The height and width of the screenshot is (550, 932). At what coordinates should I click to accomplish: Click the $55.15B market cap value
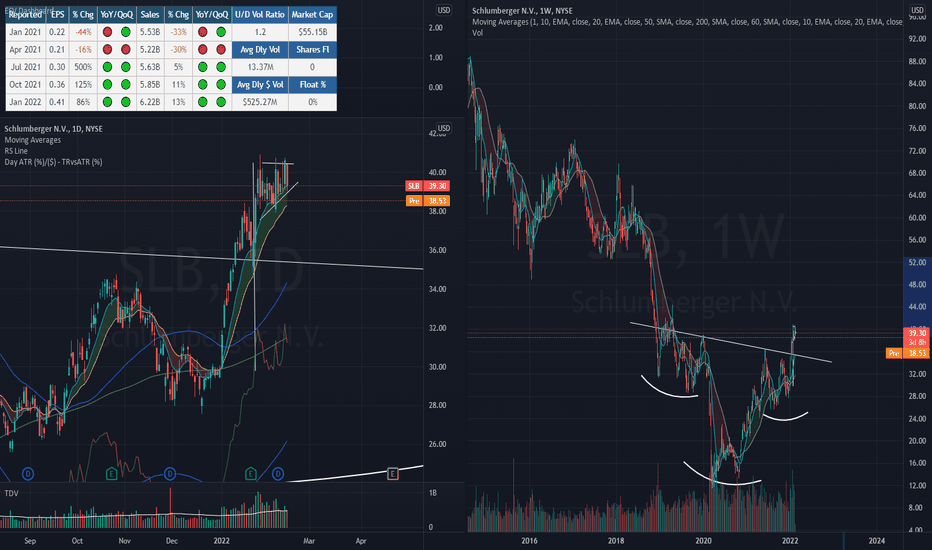[x=313, y=32]
